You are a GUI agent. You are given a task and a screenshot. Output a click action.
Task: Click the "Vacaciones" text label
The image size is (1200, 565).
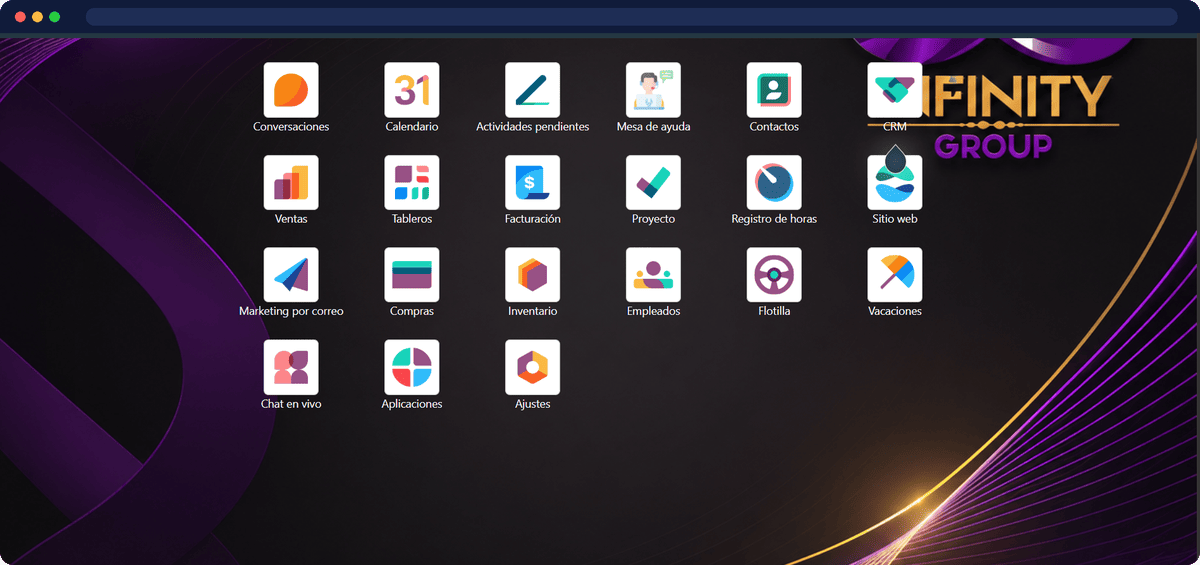coord(895,311)
